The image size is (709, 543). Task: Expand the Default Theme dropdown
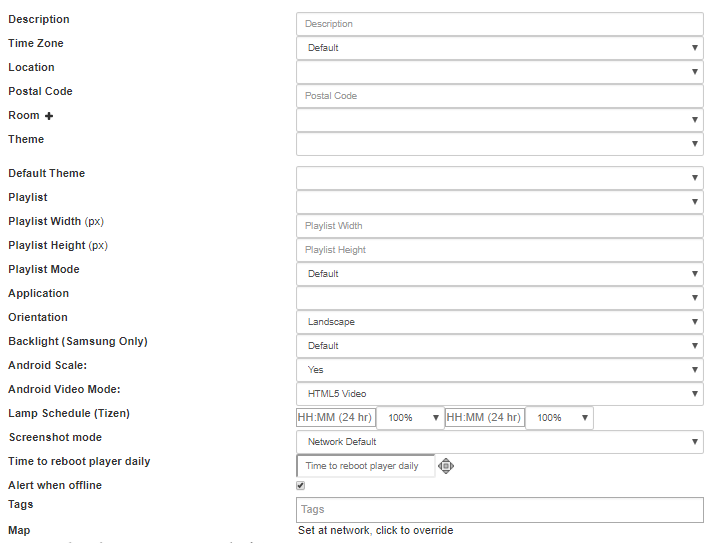(500, 178)
